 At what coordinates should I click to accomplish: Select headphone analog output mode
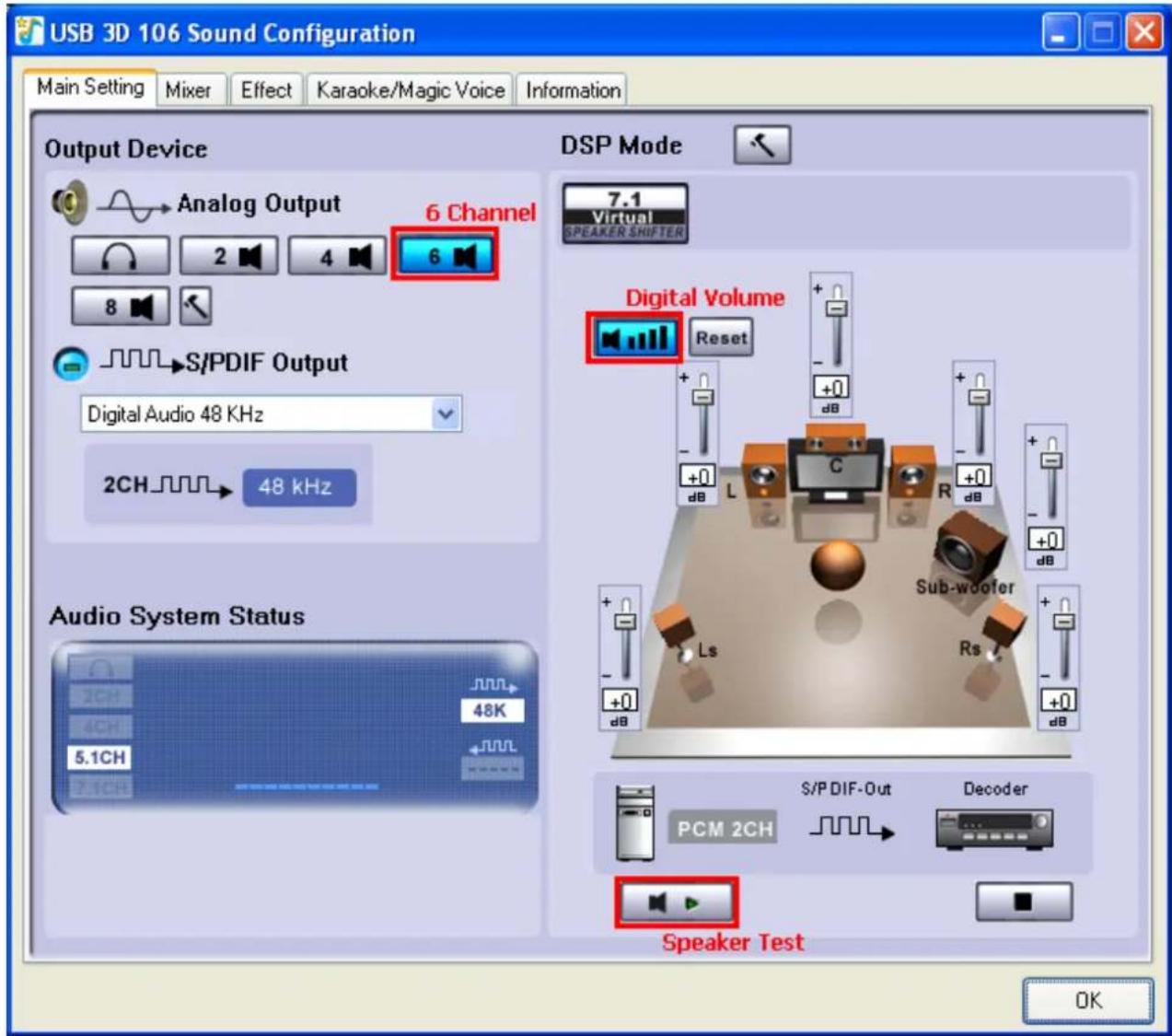121,257
